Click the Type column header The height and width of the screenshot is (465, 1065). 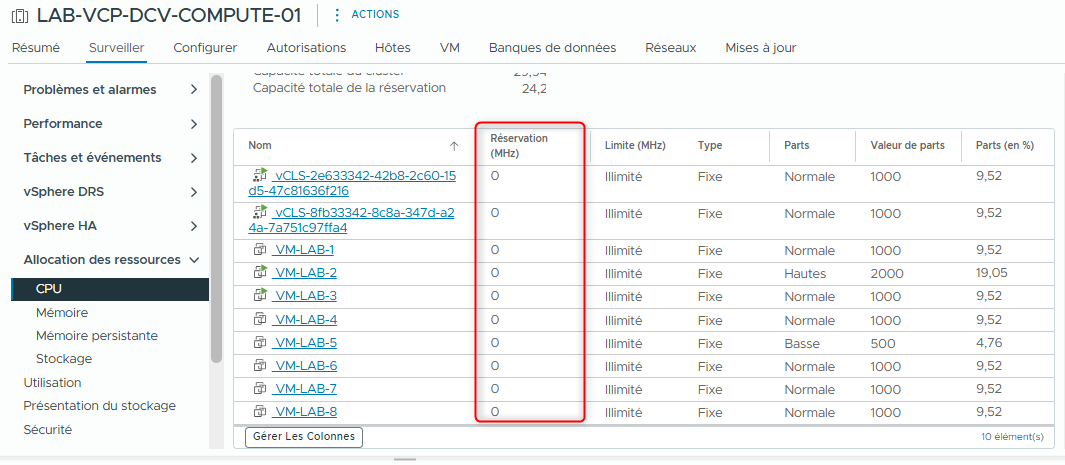tap(709, 145)
